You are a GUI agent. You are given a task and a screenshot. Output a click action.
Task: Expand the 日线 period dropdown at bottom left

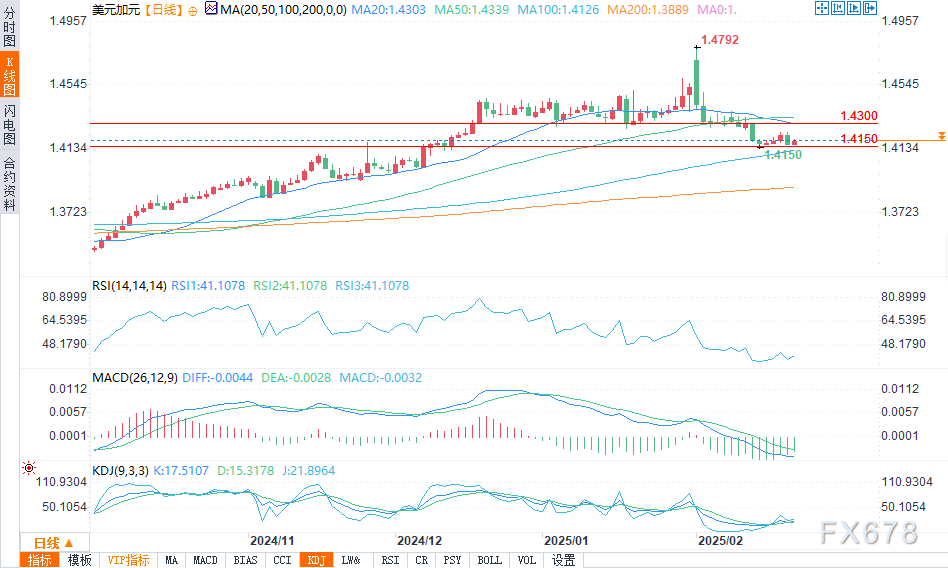point(38,539)
